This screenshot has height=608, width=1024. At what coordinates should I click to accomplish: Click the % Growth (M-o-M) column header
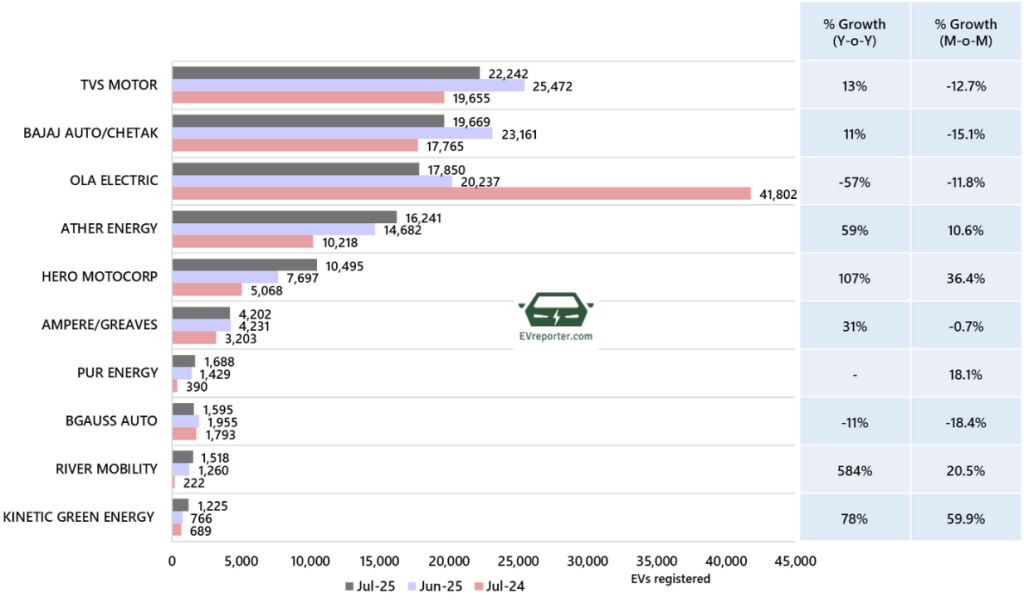pos(966,32)
